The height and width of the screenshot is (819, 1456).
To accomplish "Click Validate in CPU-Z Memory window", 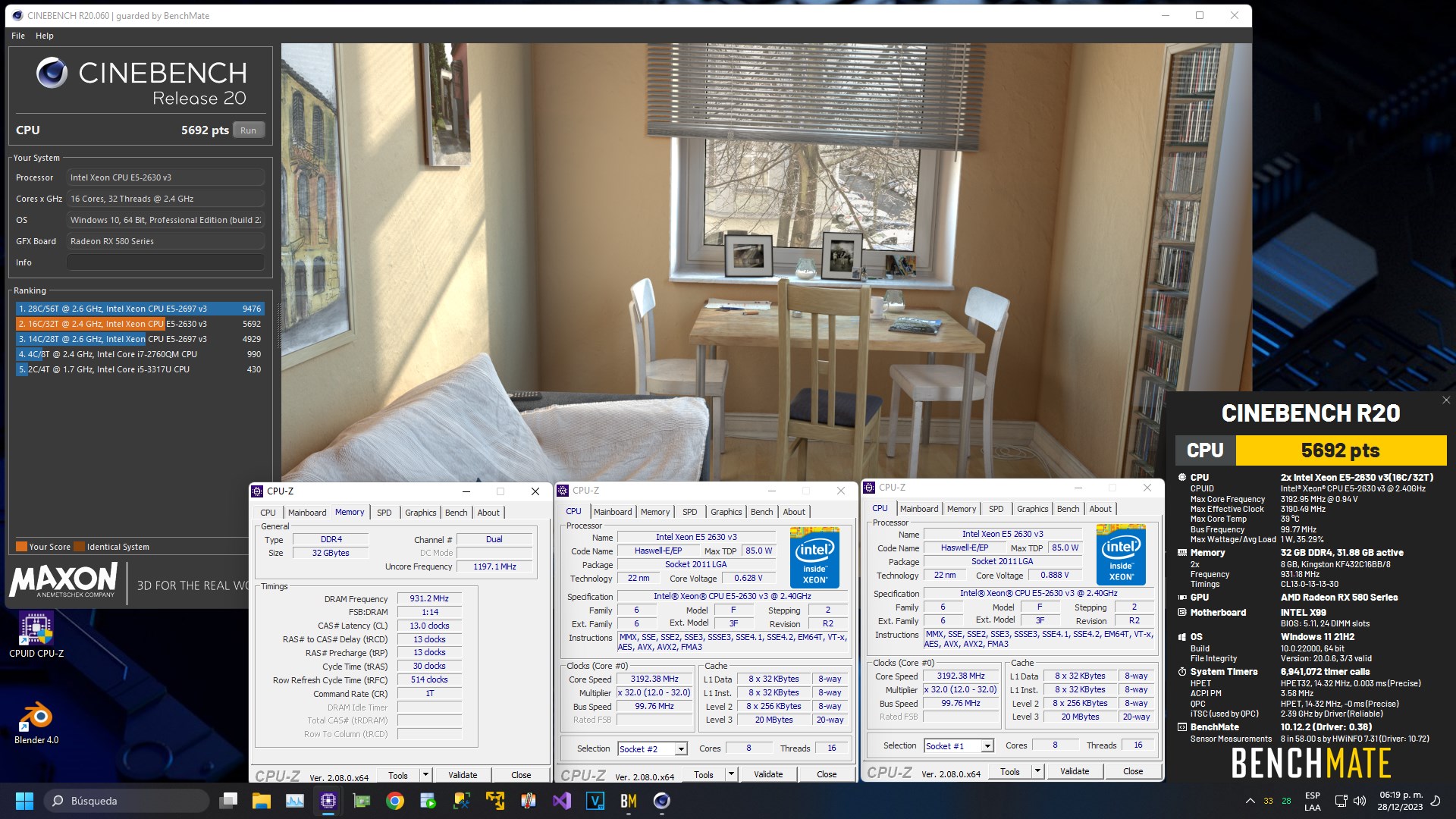I will (x=463, y=775).
